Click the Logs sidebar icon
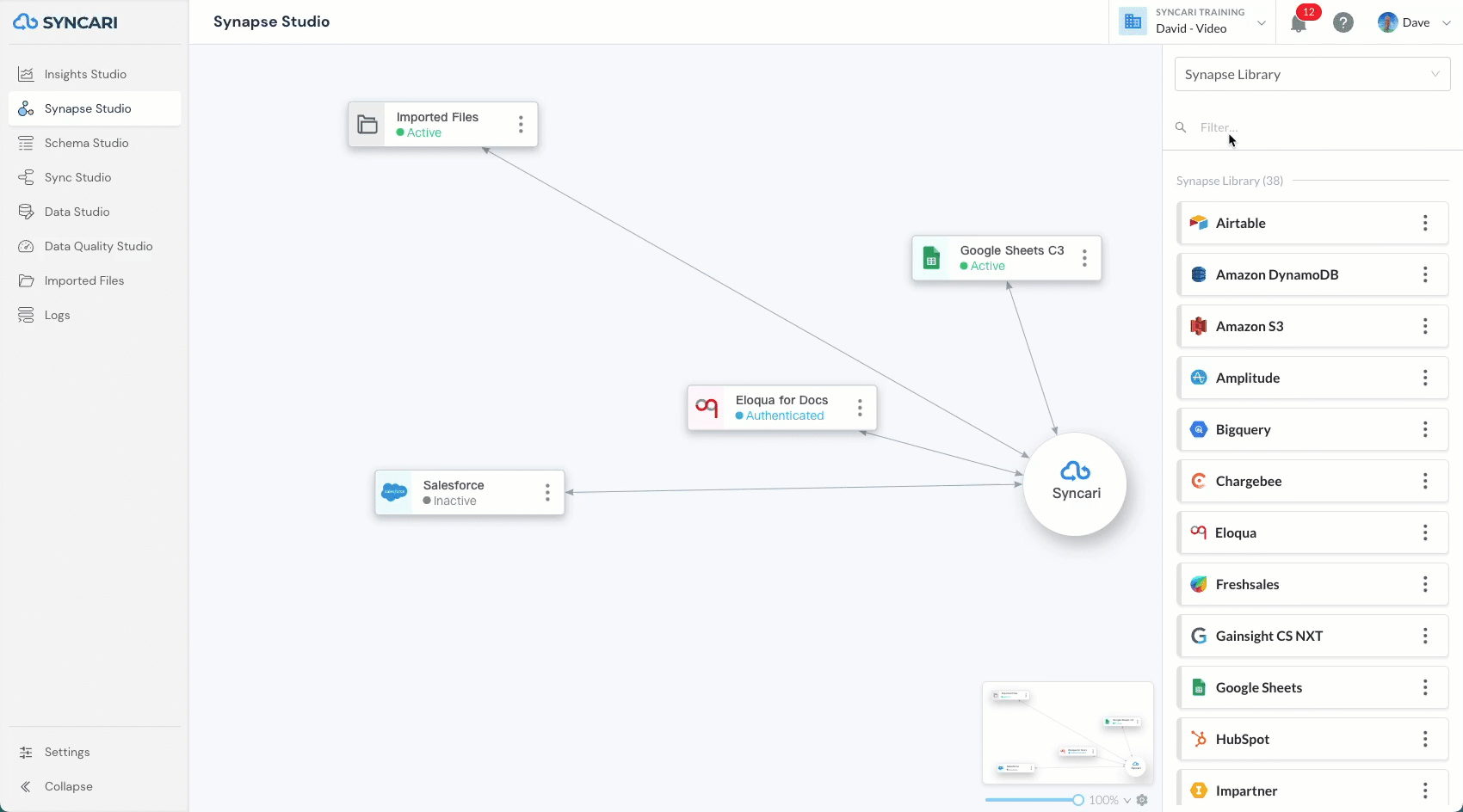Viewport: 1463px width, 812px height. point(26,315)
